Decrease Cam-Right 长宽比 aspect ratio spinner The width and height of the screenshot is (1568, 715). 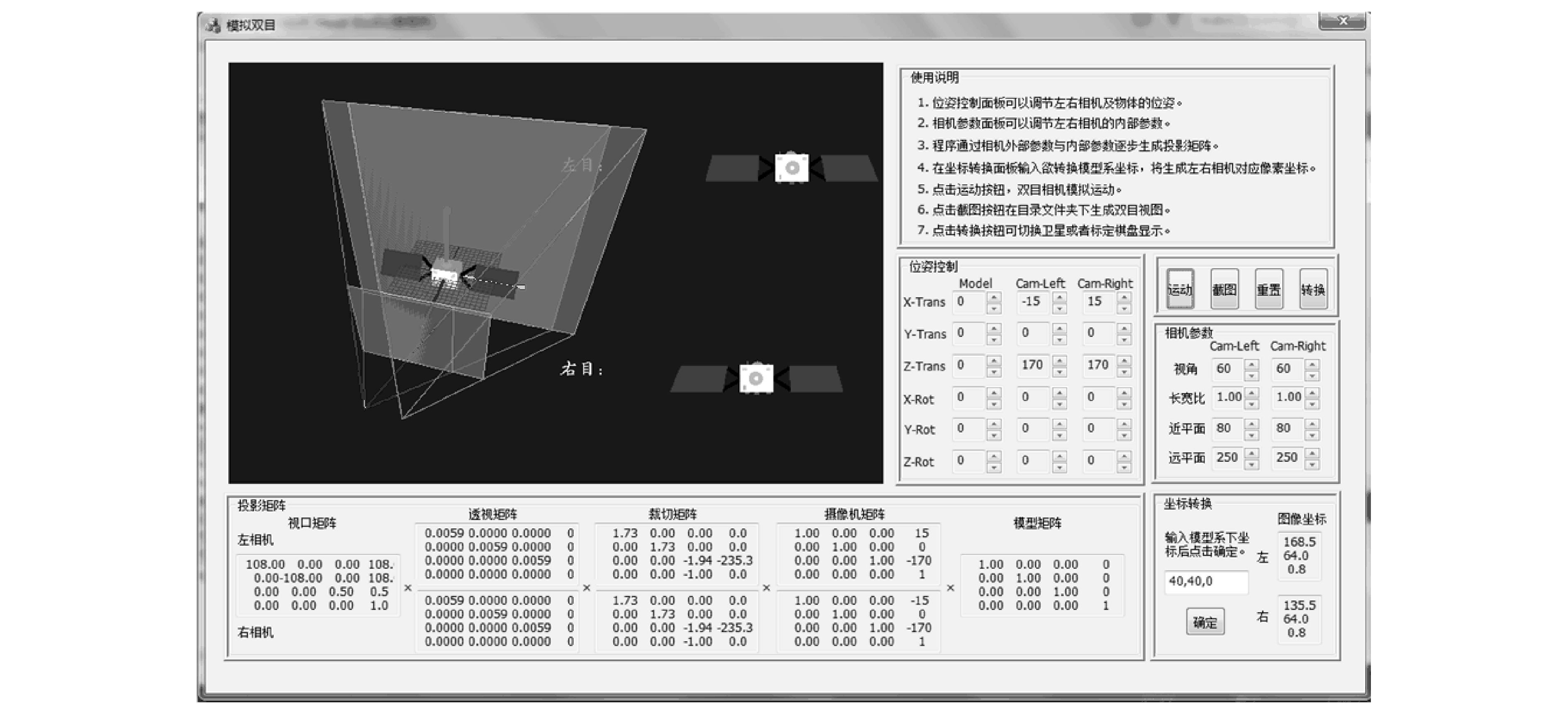coord(1312,404)
